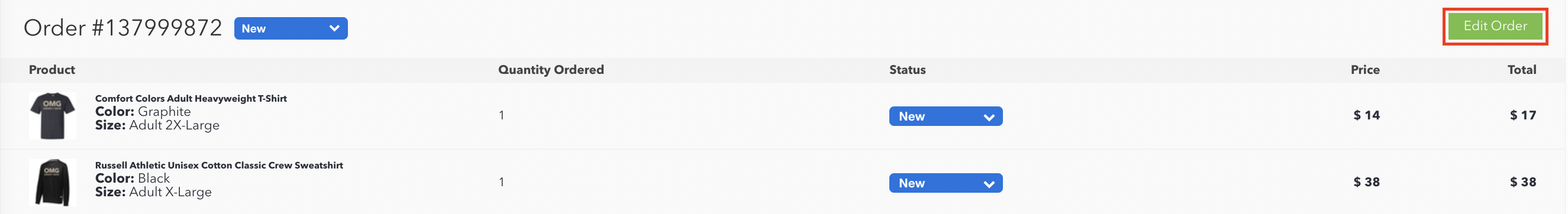Open the black OMG sweatshirt thumbnail
The width and height of the screenshot is (1568, 214).
click(53, 183)
